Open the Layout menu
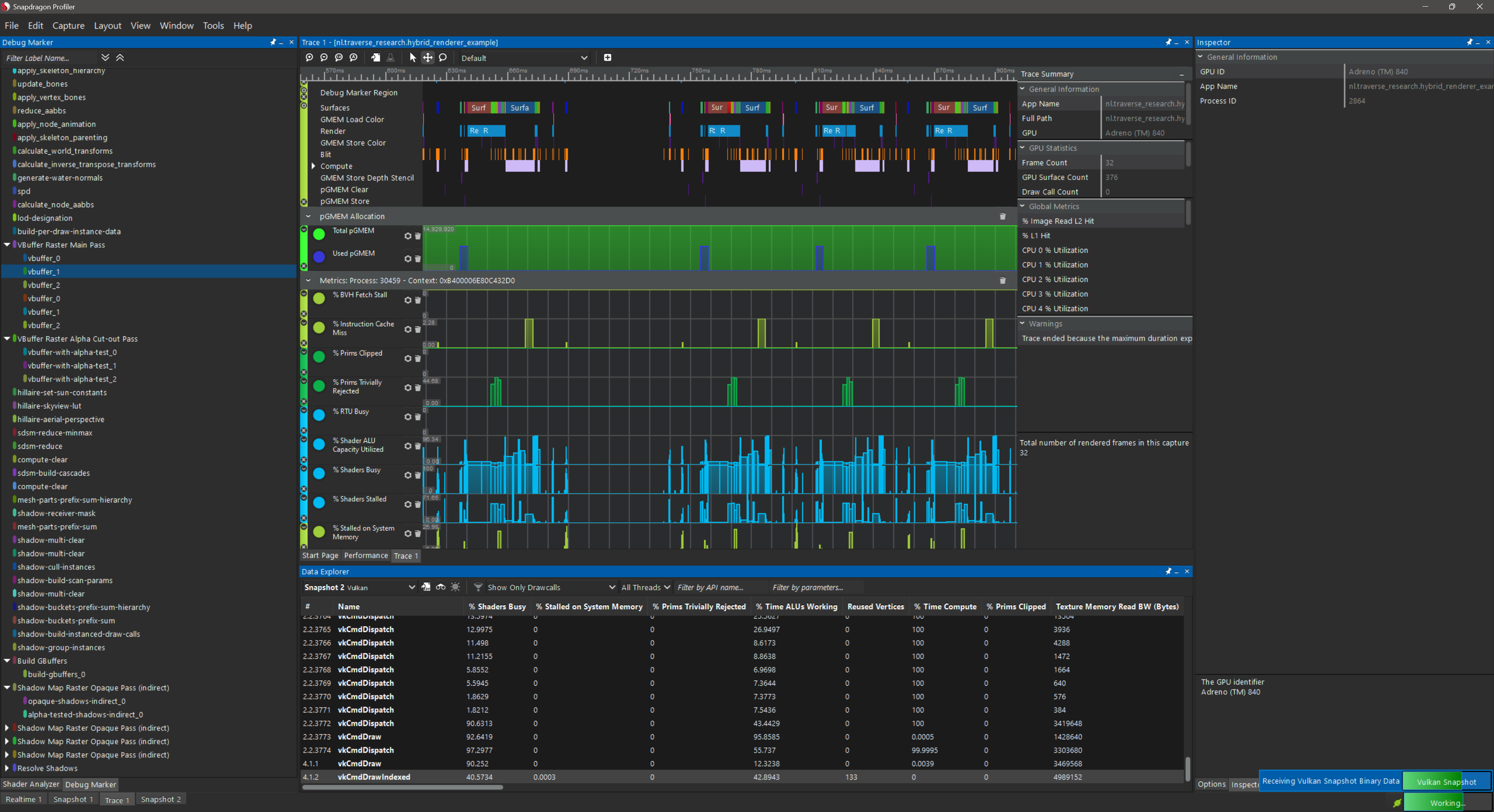1494x812 pixels. pos(107,26)
